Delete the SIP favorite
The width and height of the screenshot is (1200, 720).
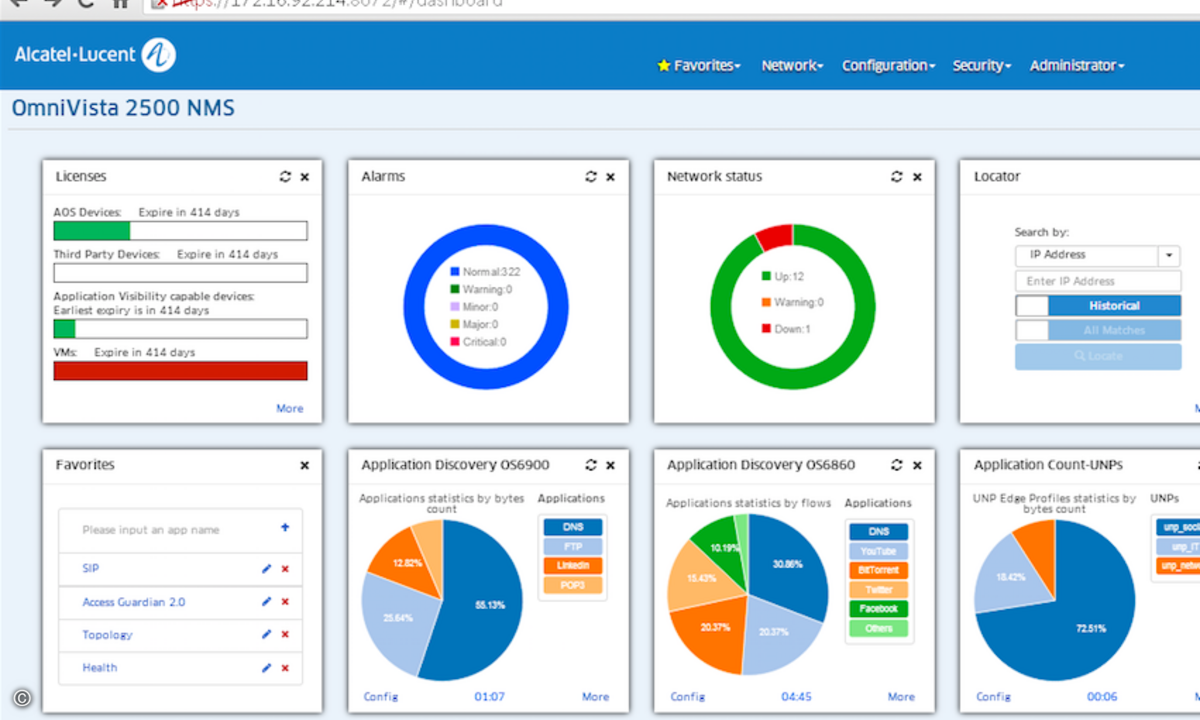click(x=285, y=569)
